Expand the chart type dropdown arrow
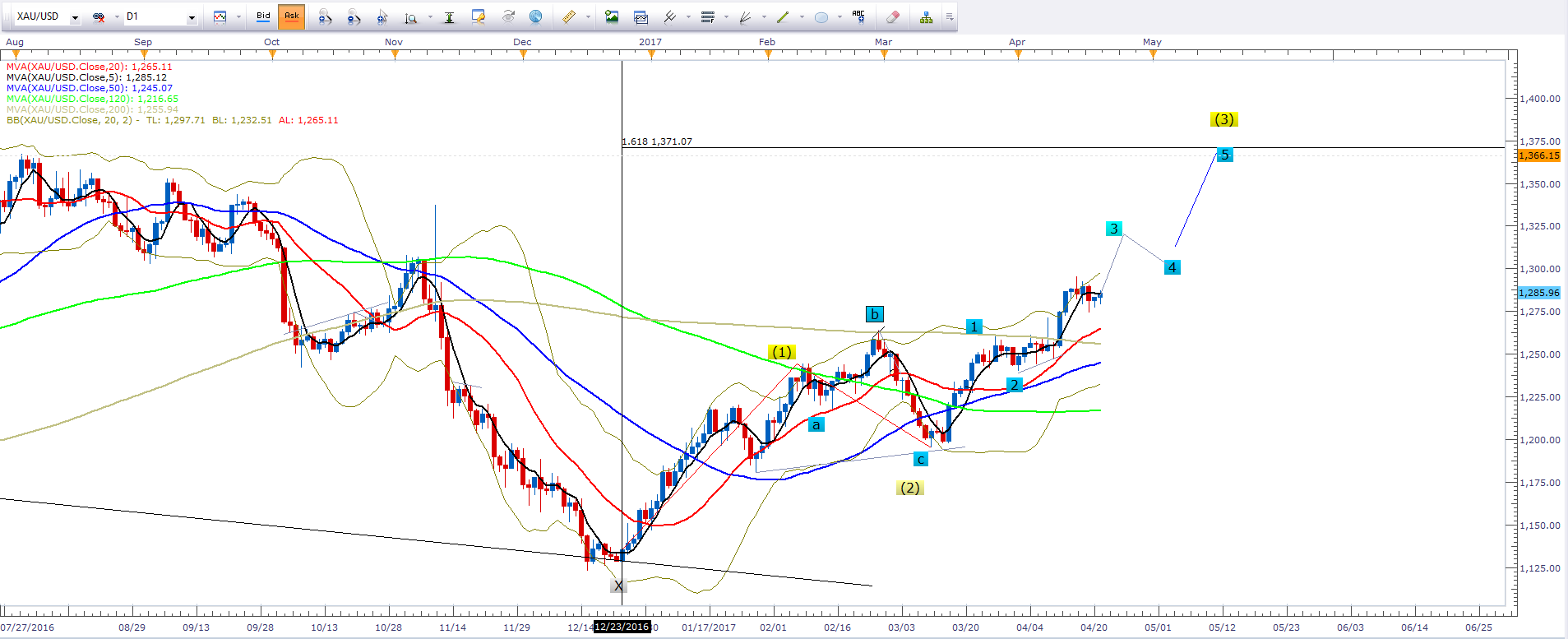The height and width of the screenshot is (639, 1568). click(238, 17)
